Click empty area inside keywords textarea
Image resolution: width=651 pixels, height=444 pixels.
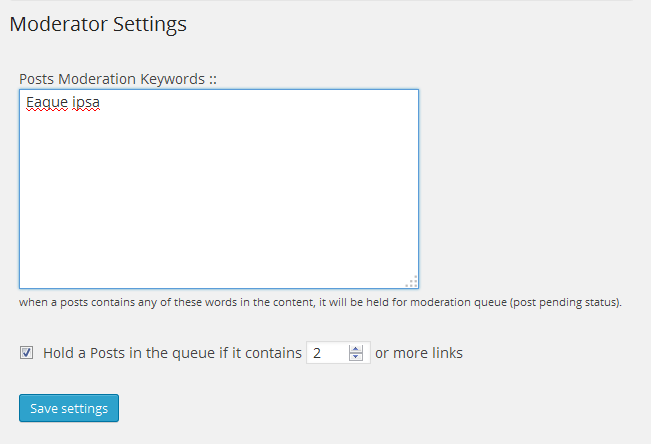[x=219, y=199]
